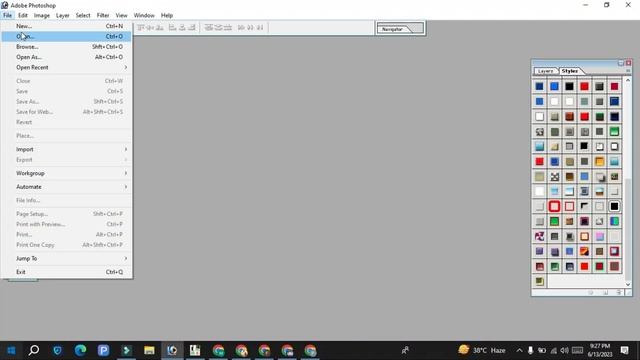Apply the purple pinwheel style swatch
This screenshot has width=640, height=360.
click(x=539, y=236)
